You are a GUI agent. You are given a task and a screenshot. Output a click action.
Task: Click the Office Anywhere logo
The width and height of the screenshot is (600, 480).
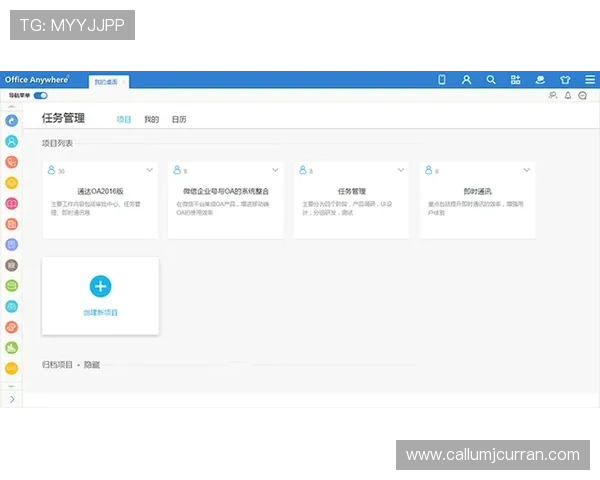click(x=37, y=80)
